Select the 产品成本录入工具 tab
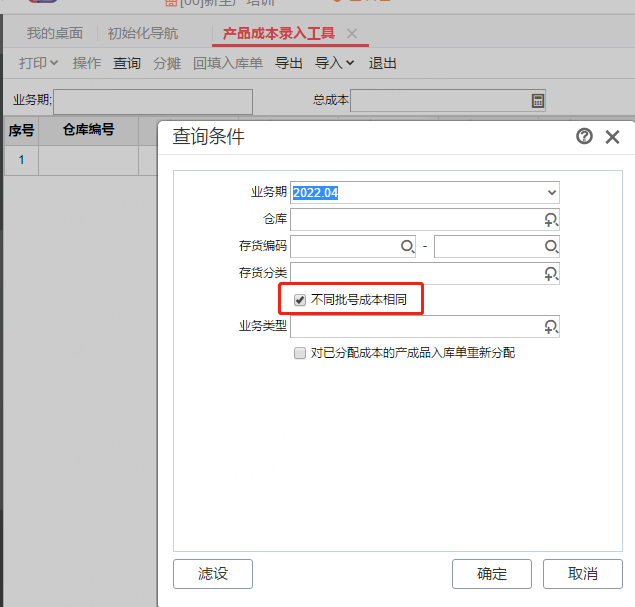The image size is (635, 607). [x=279, y=33]
